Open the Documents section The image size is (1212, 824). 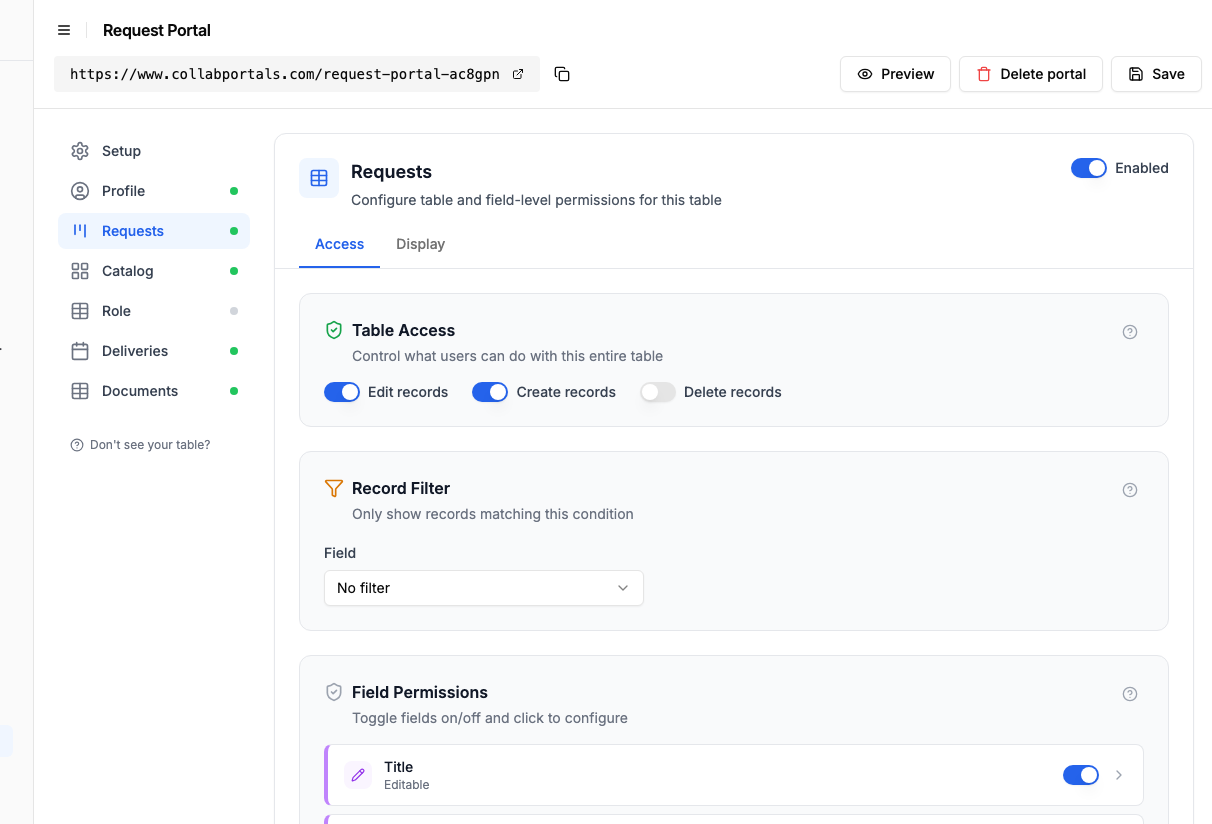pos(154,391)
